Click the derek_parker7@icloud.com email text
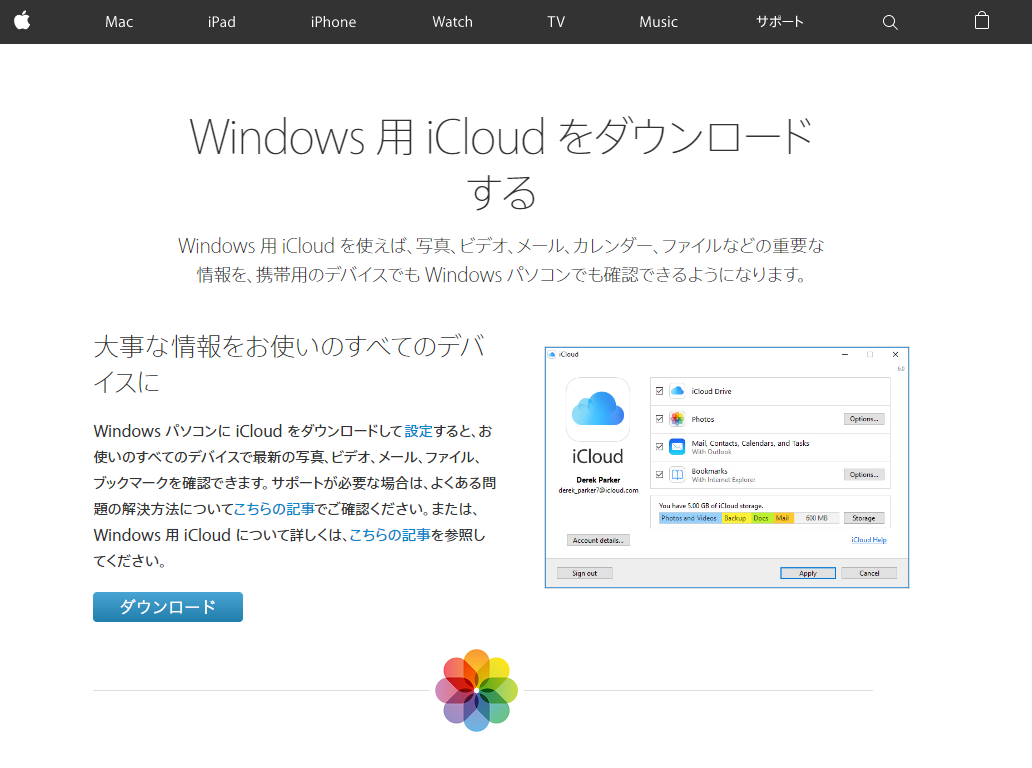The width and height of the screenshot is (1032, 768). pos(598,490)
